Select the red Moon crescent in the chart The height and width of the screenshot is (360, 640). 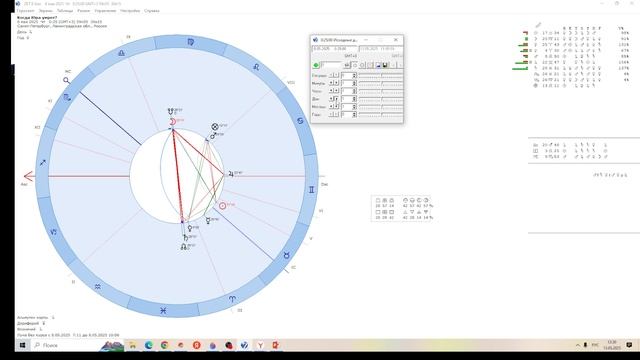173,122
